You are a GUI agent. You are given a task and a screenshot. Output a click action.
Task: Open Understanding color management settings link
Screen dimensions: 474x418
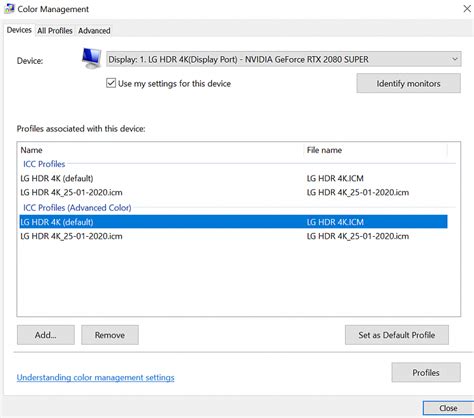[x=96, y=378]
